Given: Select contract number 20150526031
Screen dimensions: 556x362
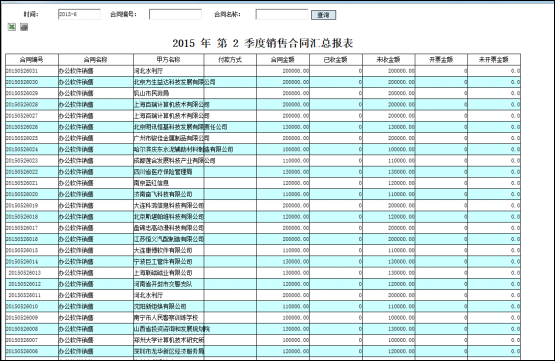Looking at the screenshot, I should pyautogui.click(x=22, y=71).
